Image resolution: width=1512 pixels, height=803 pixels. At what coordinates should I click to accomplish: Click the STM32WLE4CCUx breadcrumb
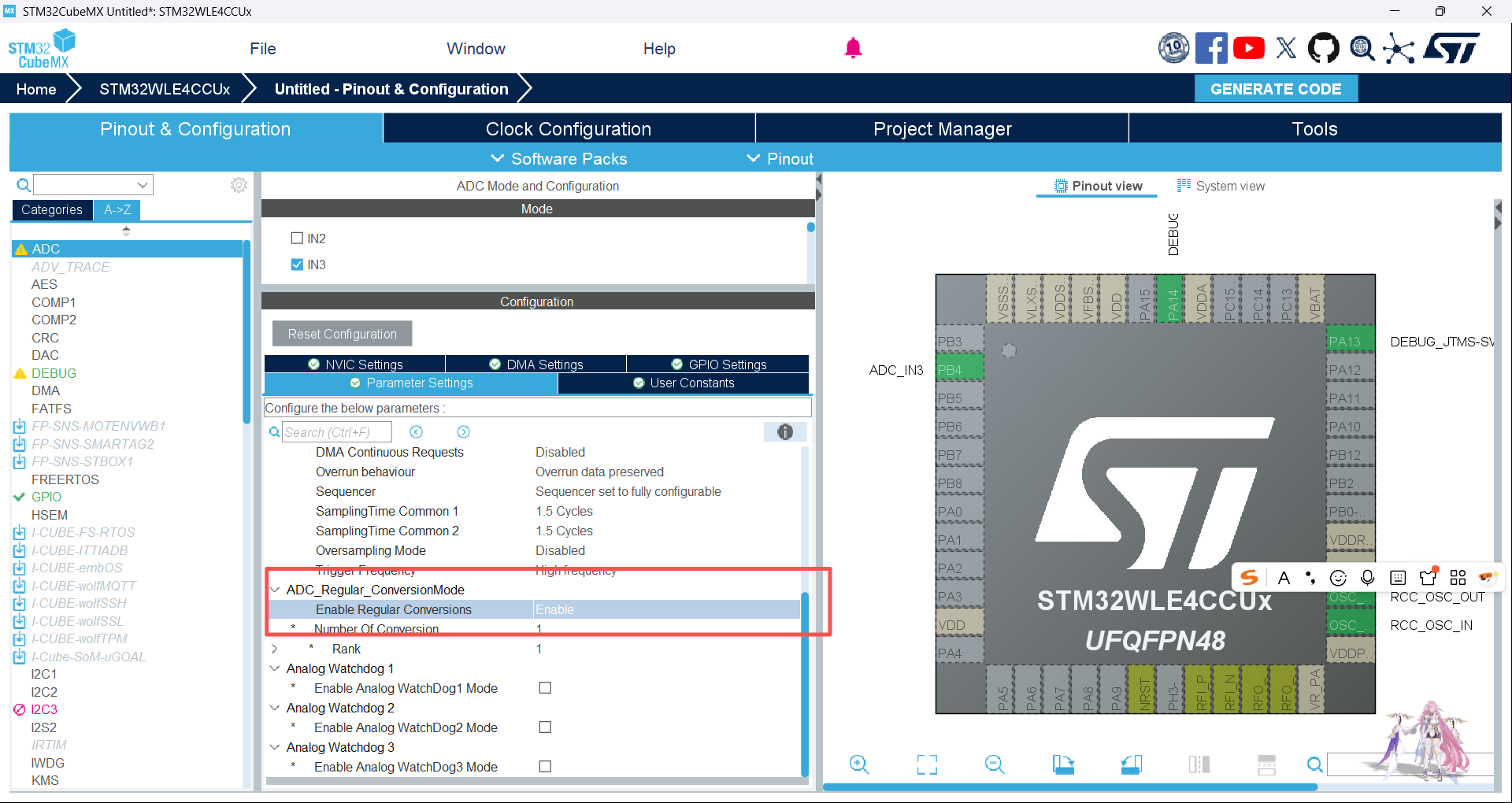165,89
